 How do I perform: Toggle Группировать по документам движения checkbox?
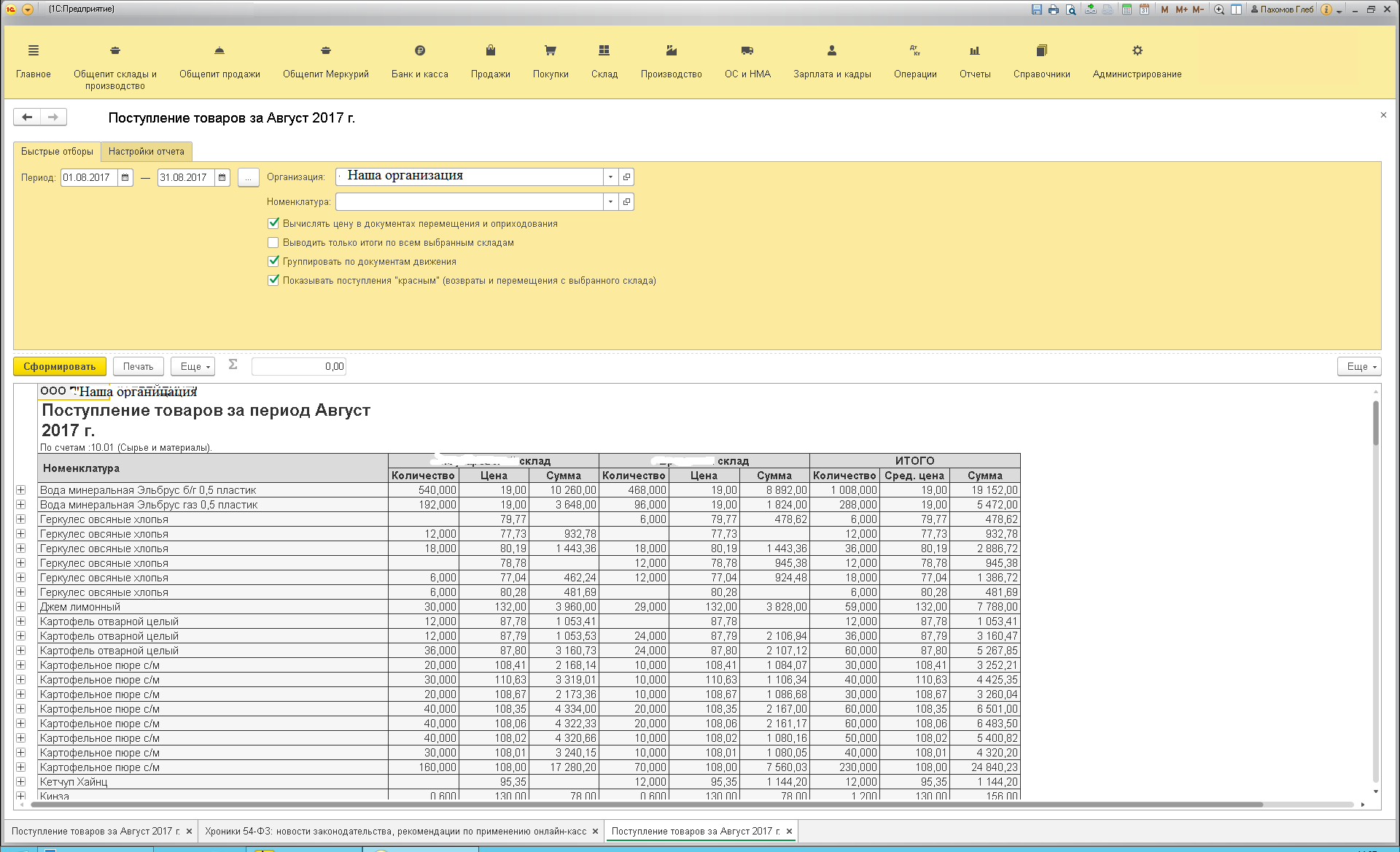tap(273, 261)
